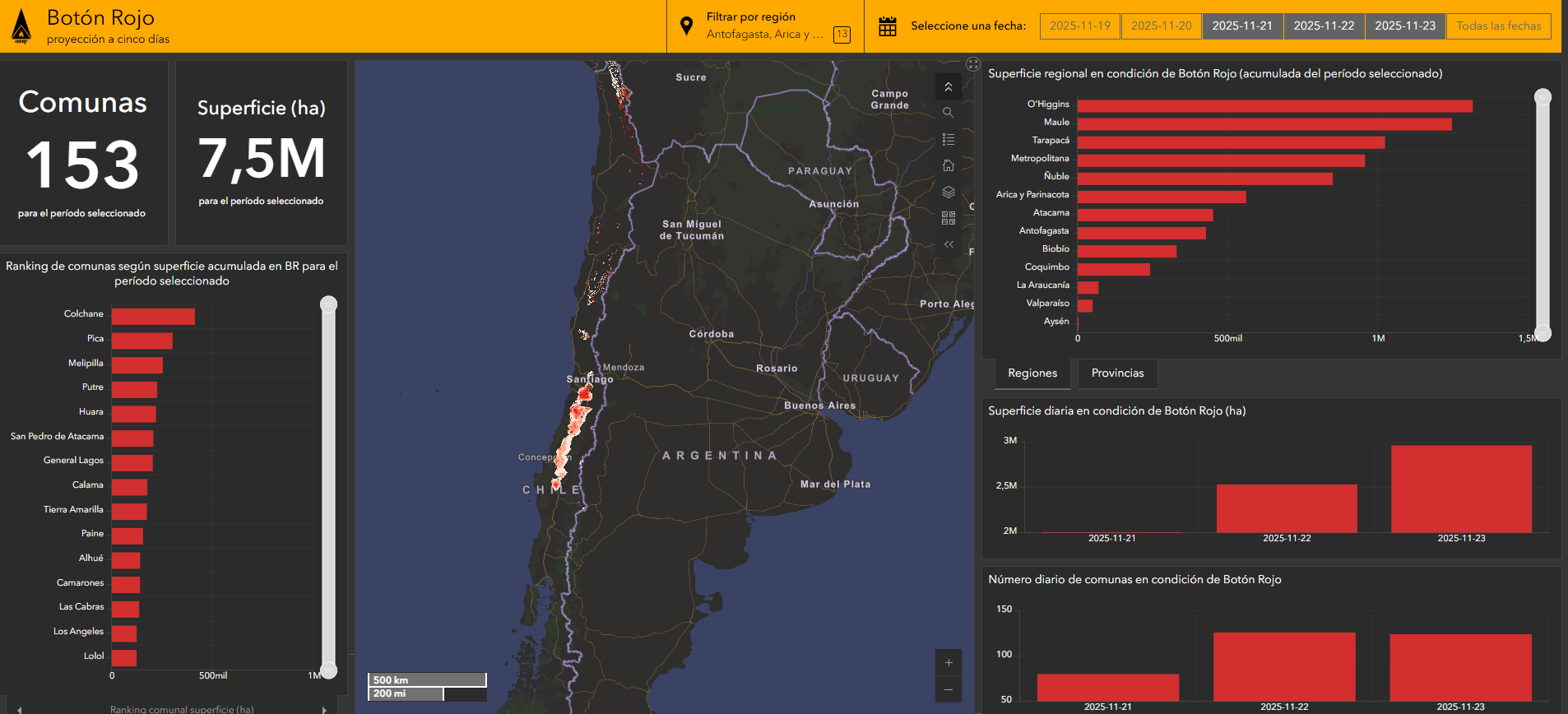Click the O'Higgins regional bar

click(1275, 106)
